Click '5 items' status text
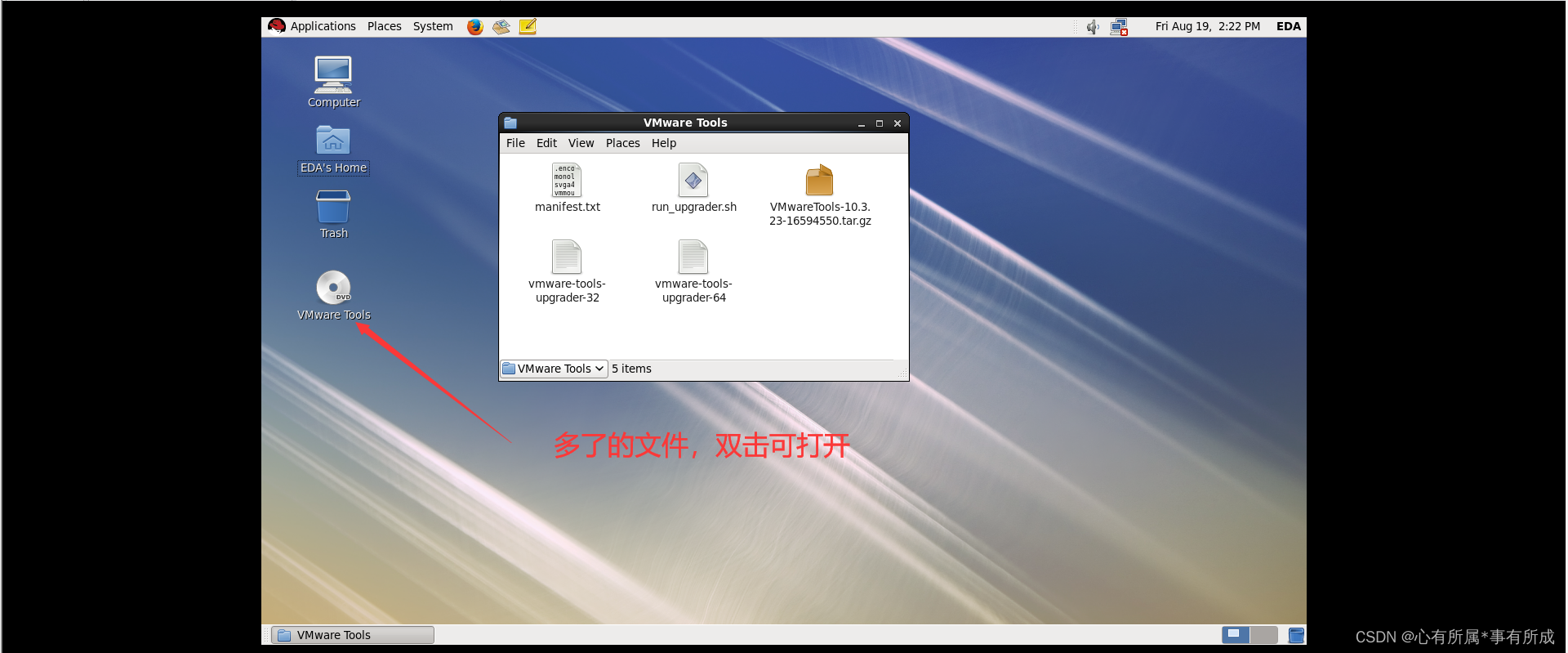 [631, 369]
